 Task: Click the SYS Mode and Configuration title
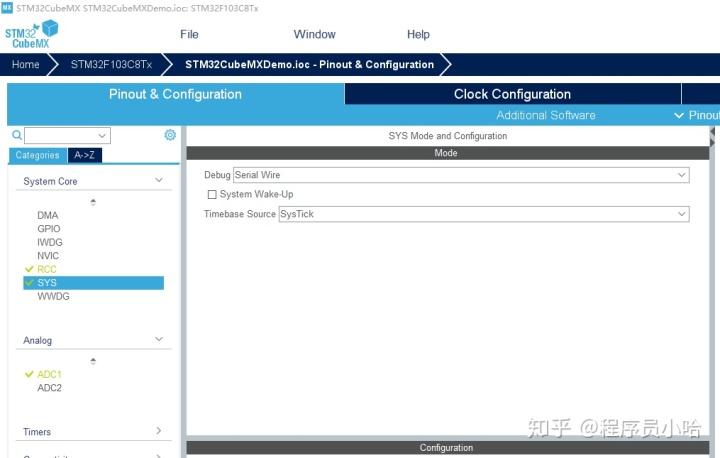tap(448, 136)
